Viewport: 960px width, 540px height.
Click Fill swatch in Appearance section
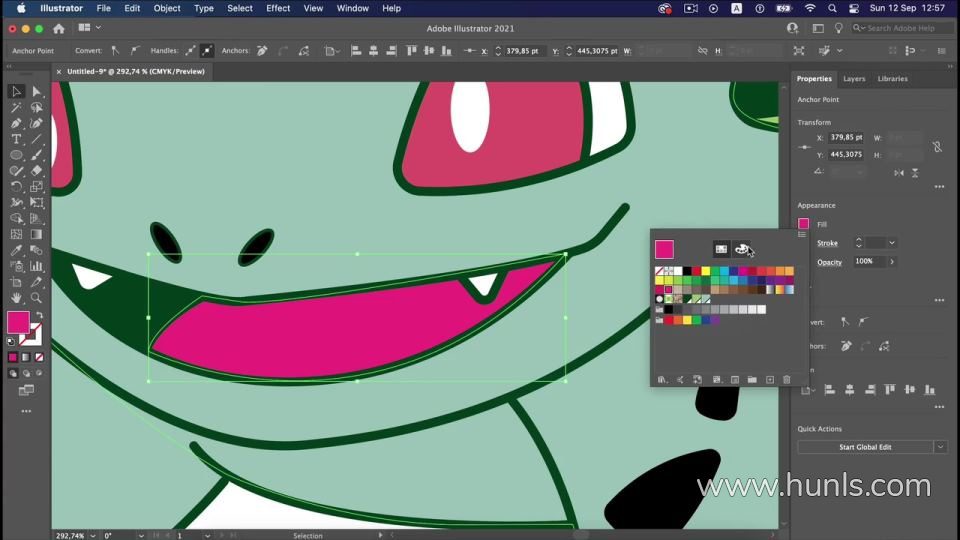pyautogui.click(x=803, y=224)
